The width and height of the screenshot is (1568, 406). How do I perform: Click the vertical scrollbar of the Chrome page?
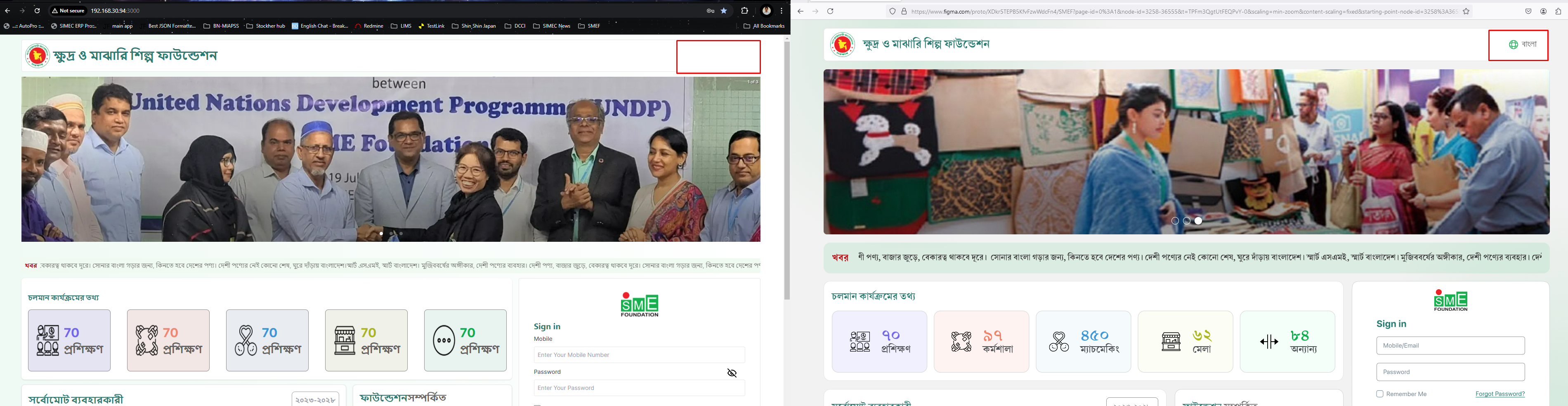786,170
